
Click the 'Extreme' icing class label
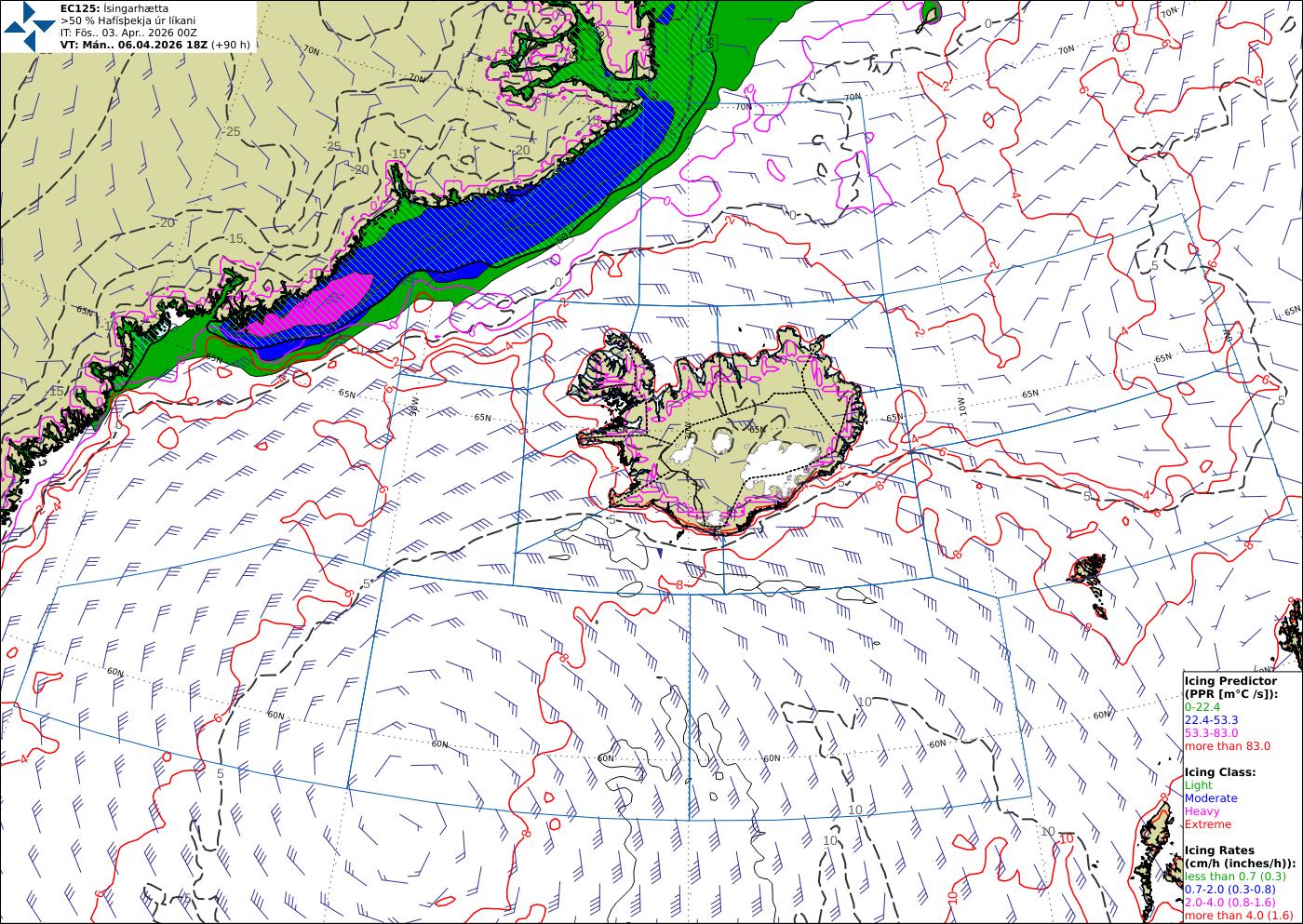1207,824
